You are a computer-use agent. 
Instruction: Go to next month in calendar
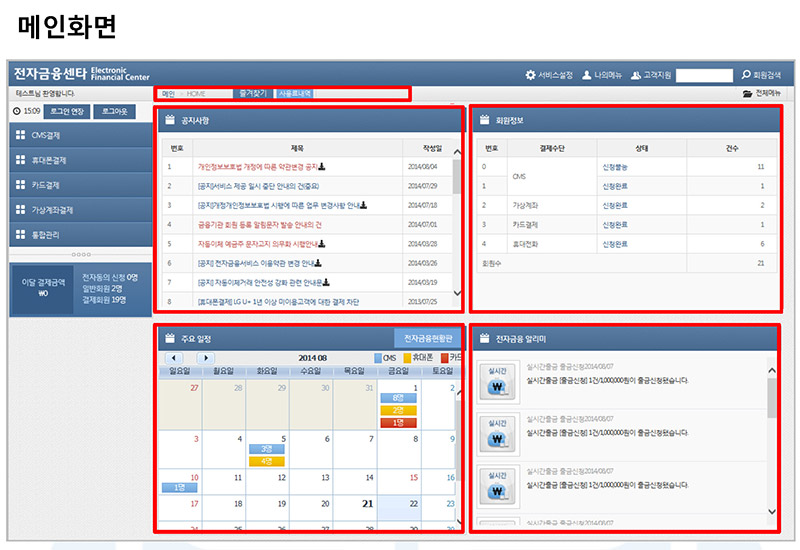pos(205,357)
